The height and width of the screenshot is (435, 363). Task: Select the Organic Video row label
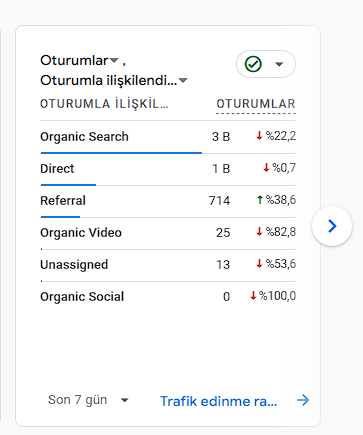point(81,233)
